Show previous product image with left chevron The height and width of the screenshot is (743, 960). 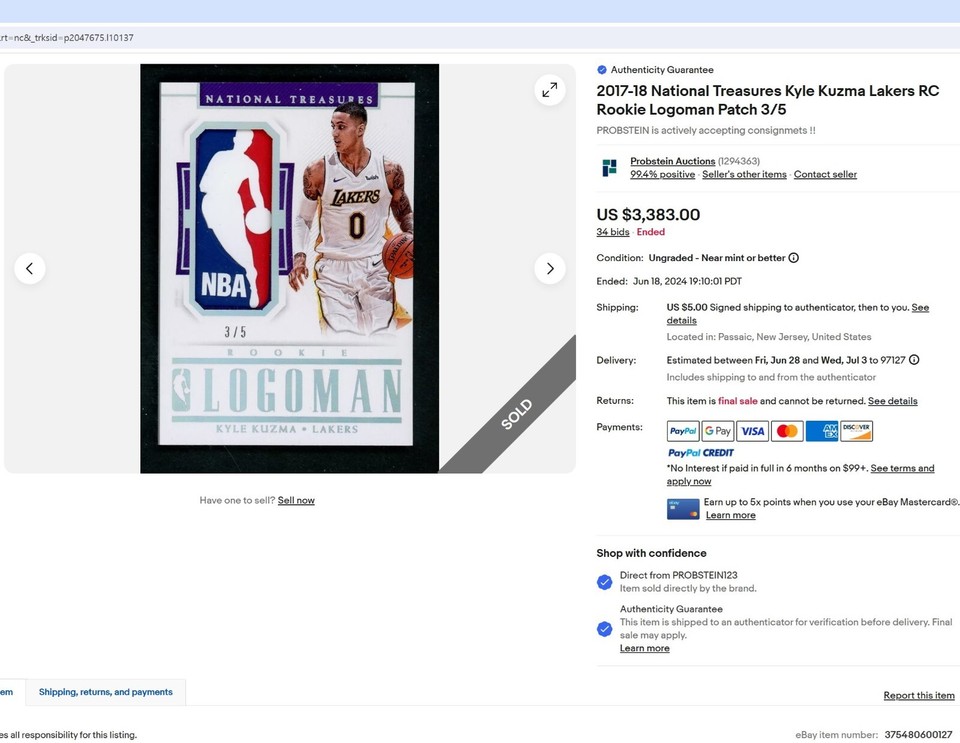30,268
